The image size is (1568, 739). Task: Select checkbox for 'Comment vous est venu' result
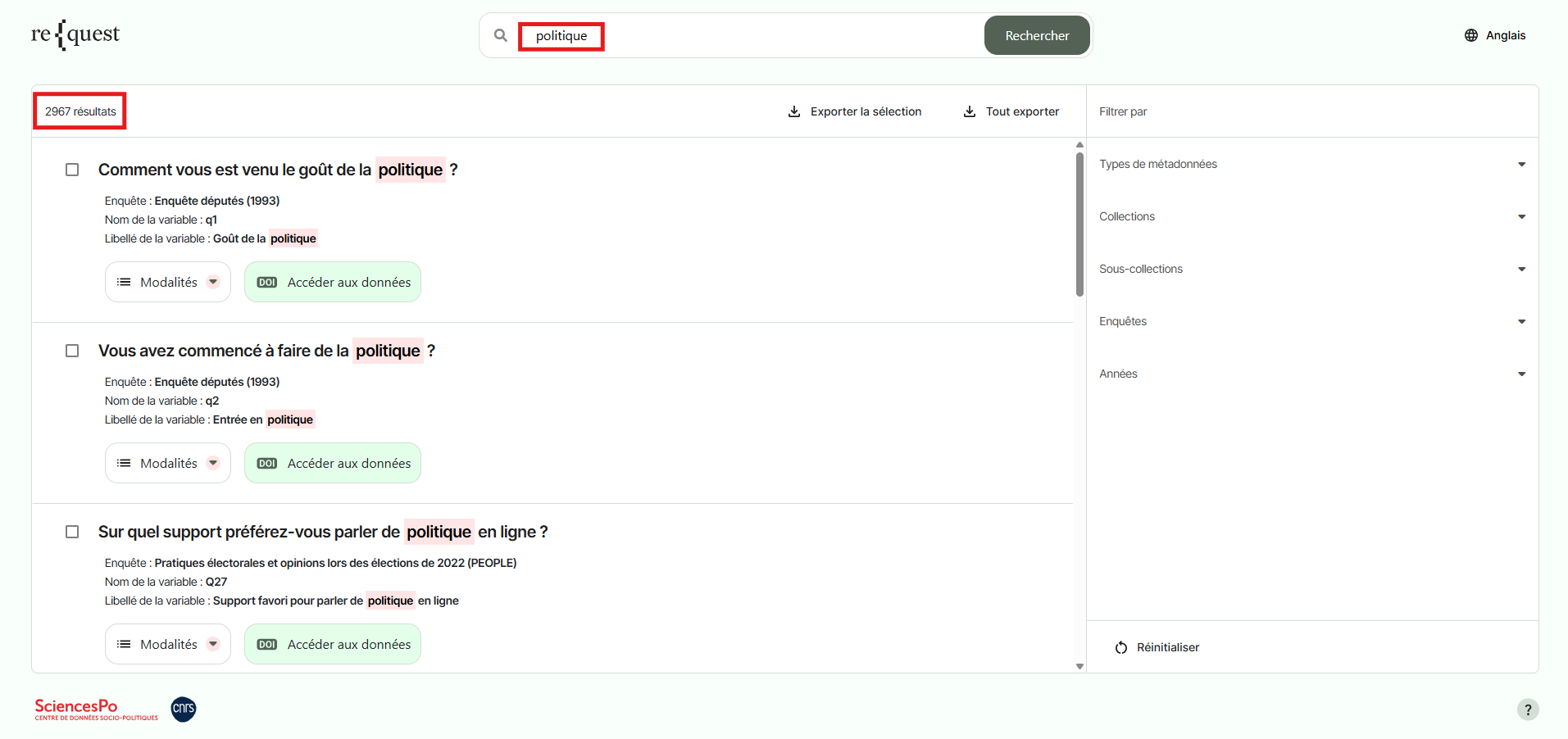click(x=72, y=170)
